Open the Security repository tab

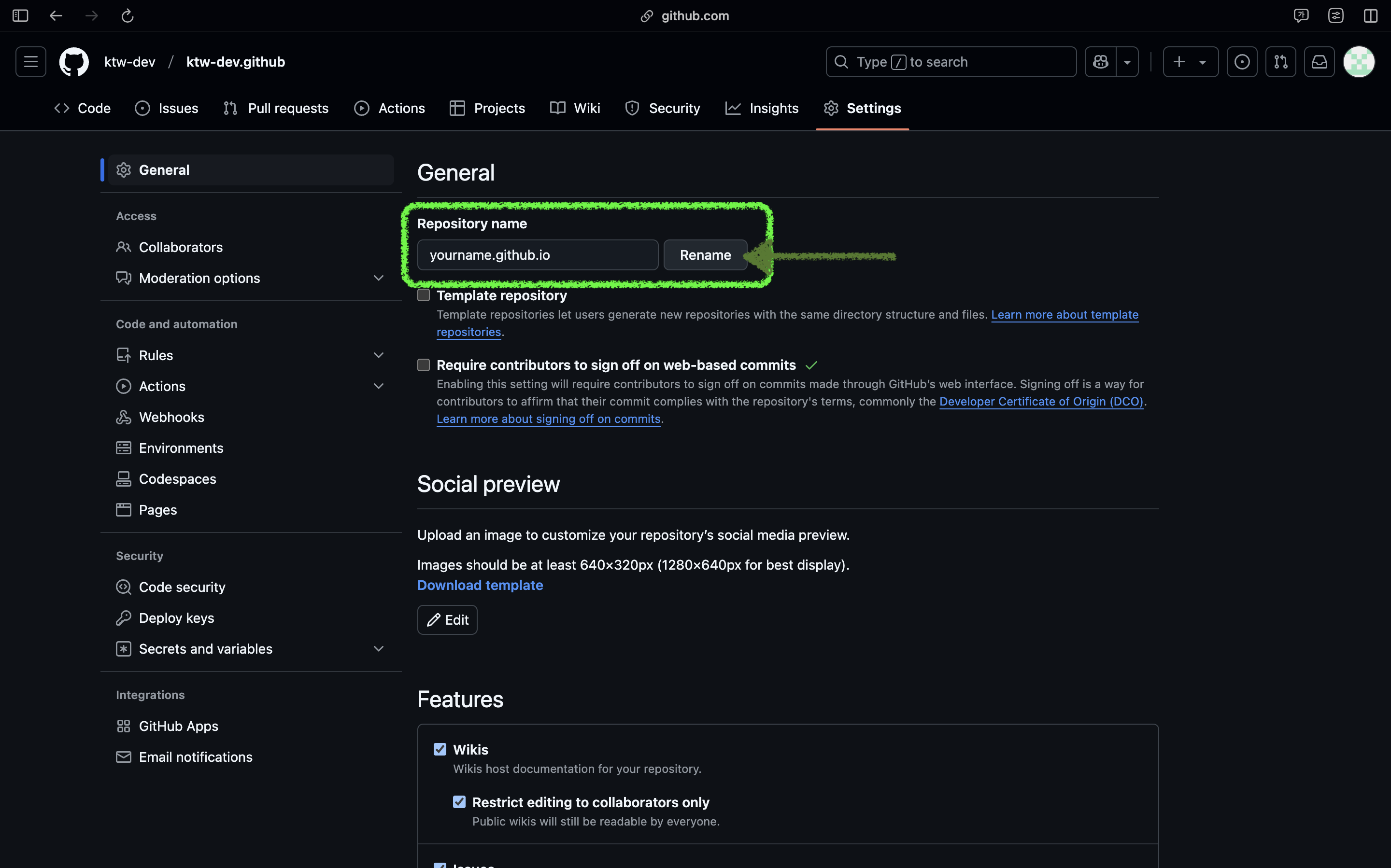663,108
